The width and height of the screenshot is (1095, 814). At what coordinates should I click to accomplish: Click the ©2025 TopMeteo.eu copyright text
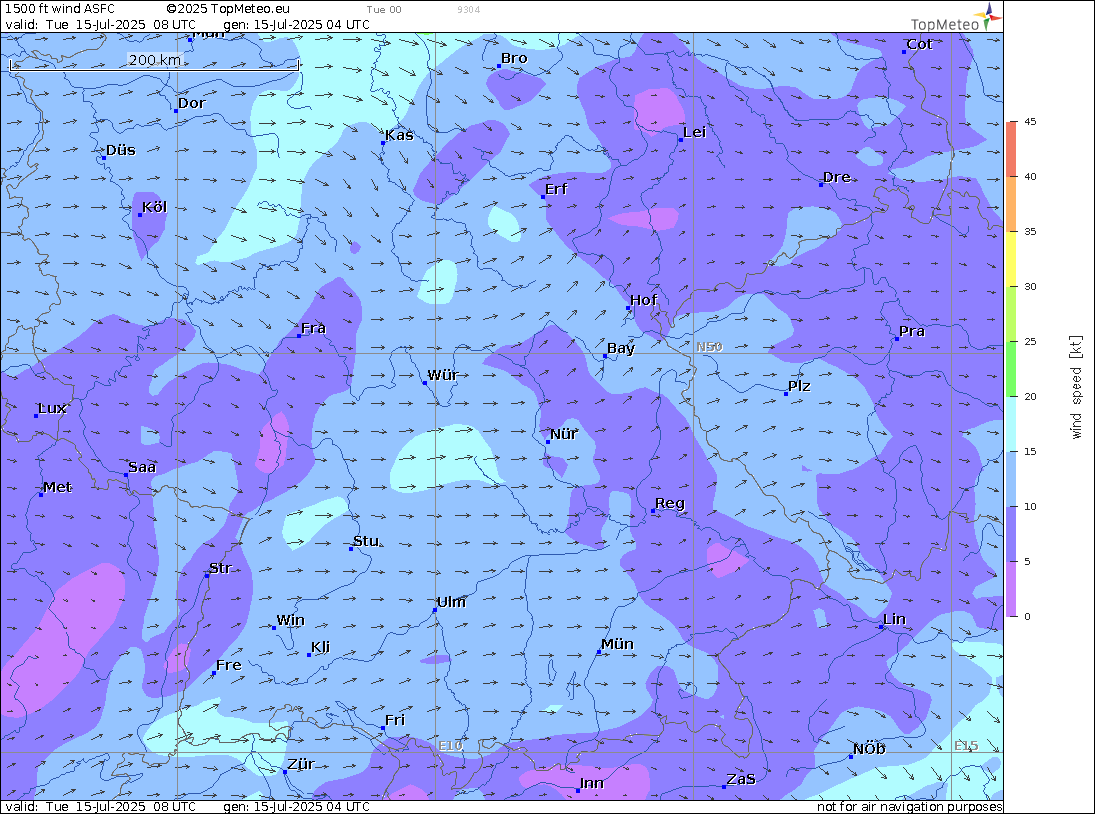pyautogui.click(x=228, y=9)
